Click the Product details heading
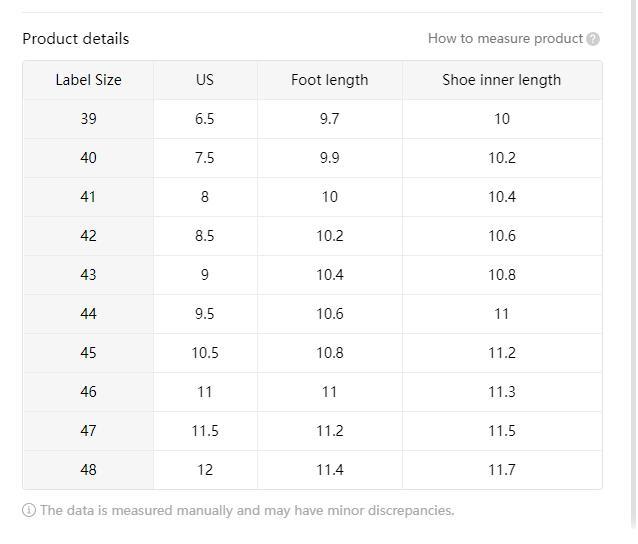The width and height of the screenshot is (638, 544). click(x=76, y=39)
